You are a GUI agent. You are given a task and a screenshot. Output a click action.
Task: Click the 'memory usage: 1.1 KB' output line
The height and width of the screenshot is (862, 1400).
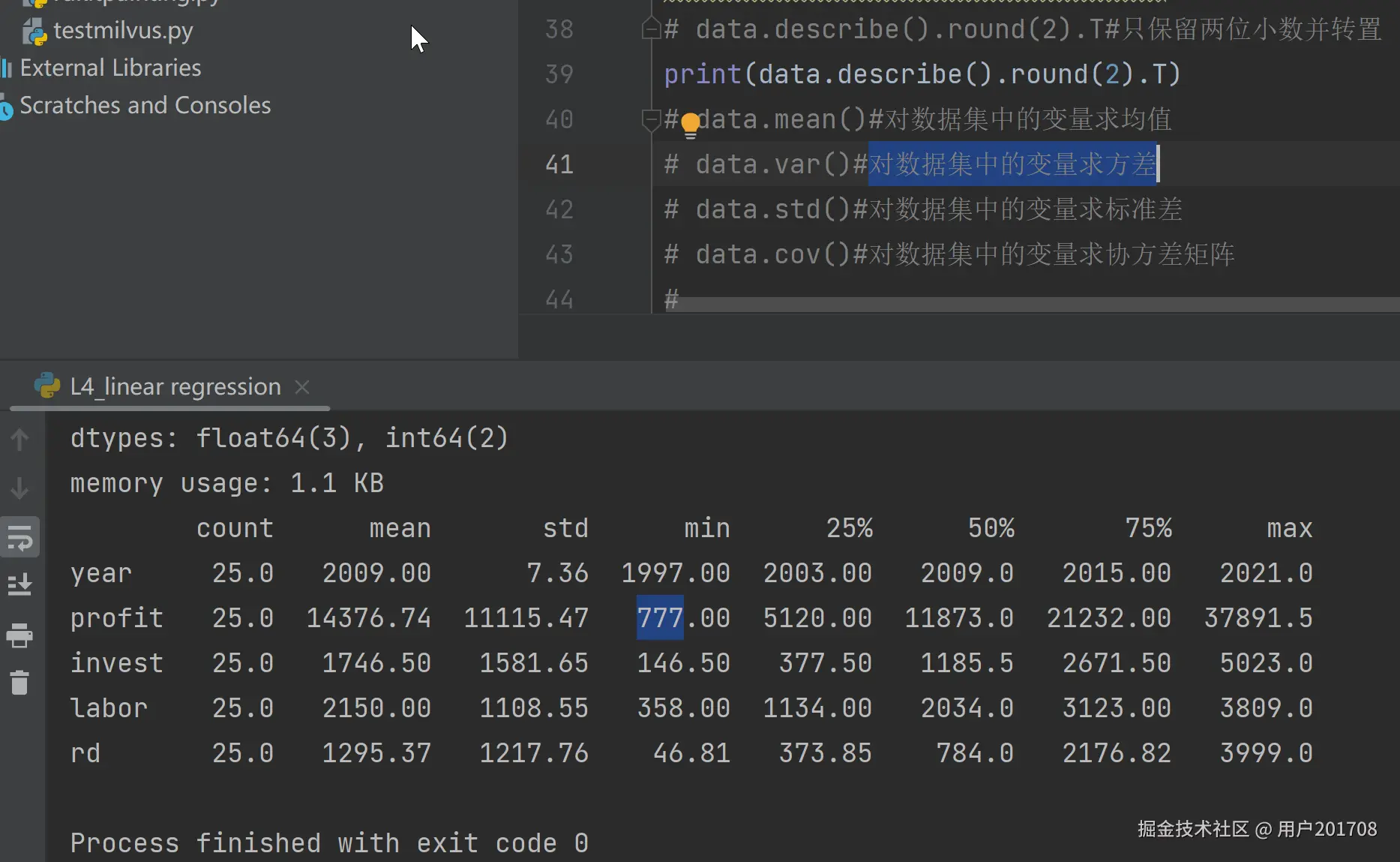tap(227, 483)
